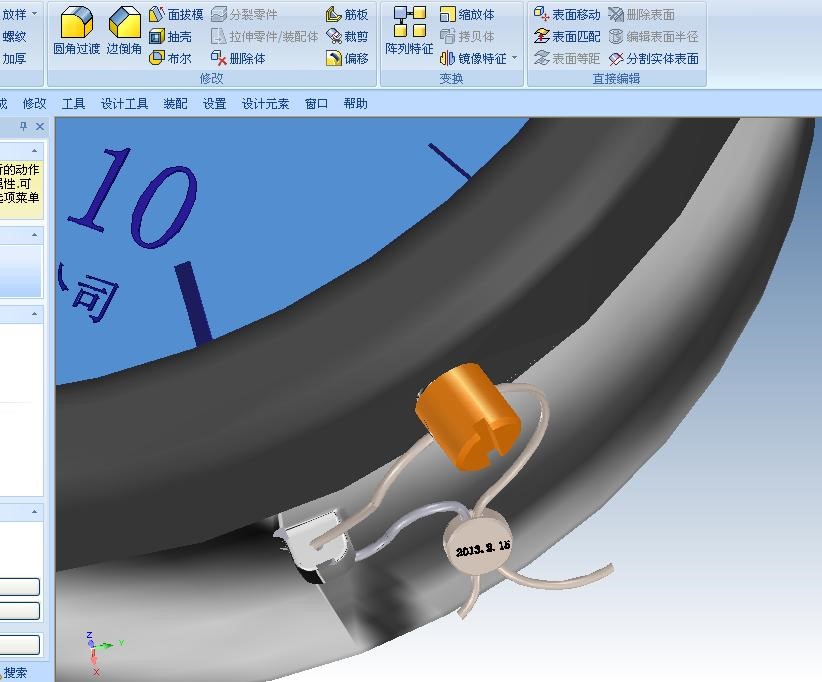Select the 表面移动 move face tool
The height and width of the screenshot is (682, 822).
click(567, 15)
